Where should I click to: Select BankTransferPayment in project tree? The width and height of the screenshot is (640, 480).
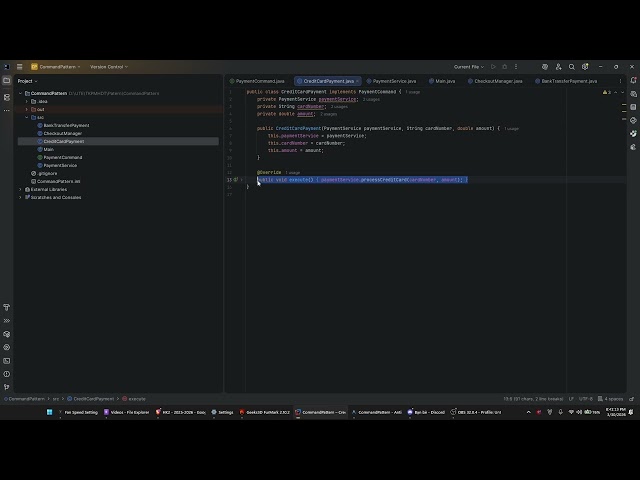pos(63,125)
